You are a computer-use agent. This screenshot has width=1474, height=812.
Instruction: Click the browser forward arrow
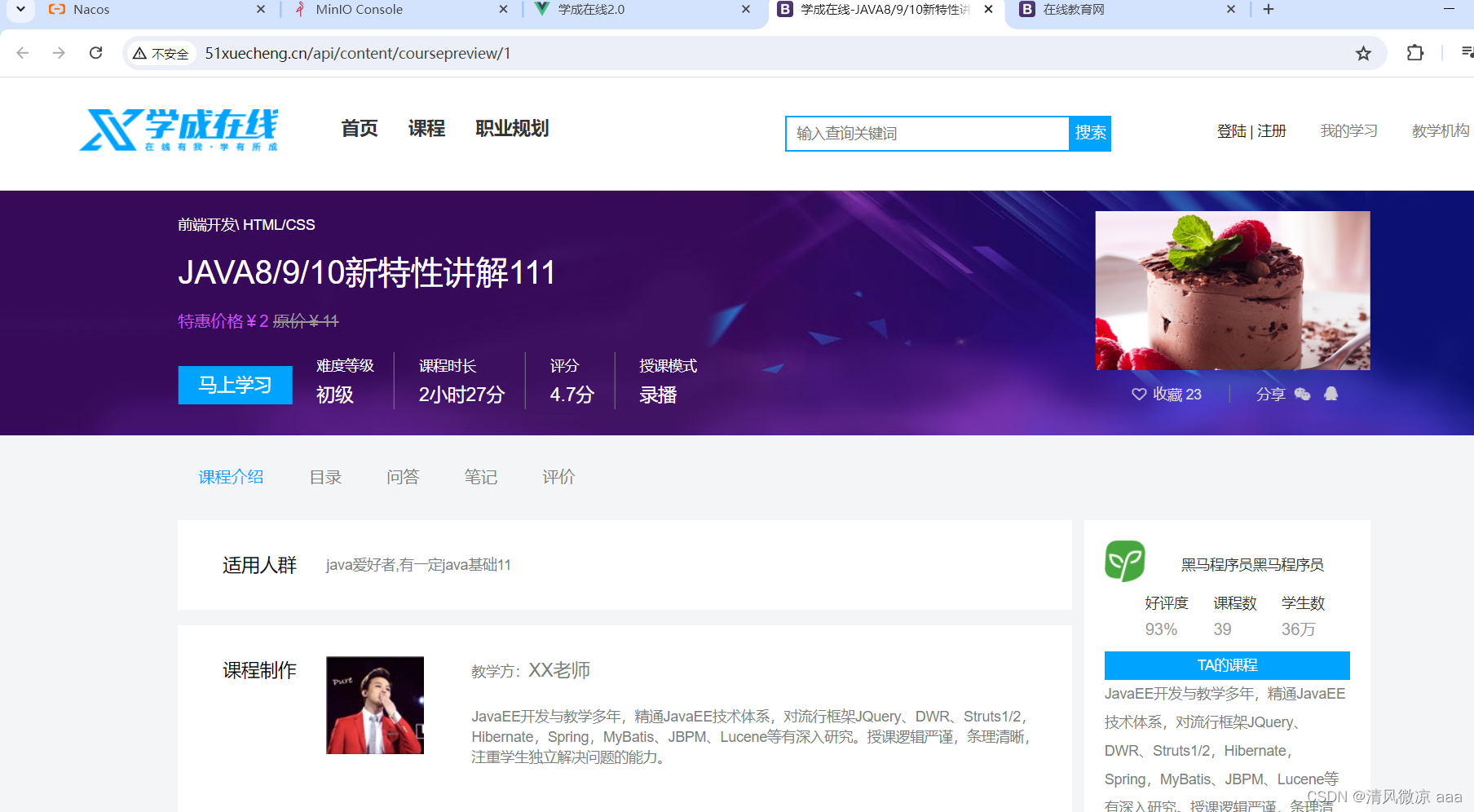[x=59, y=53]
